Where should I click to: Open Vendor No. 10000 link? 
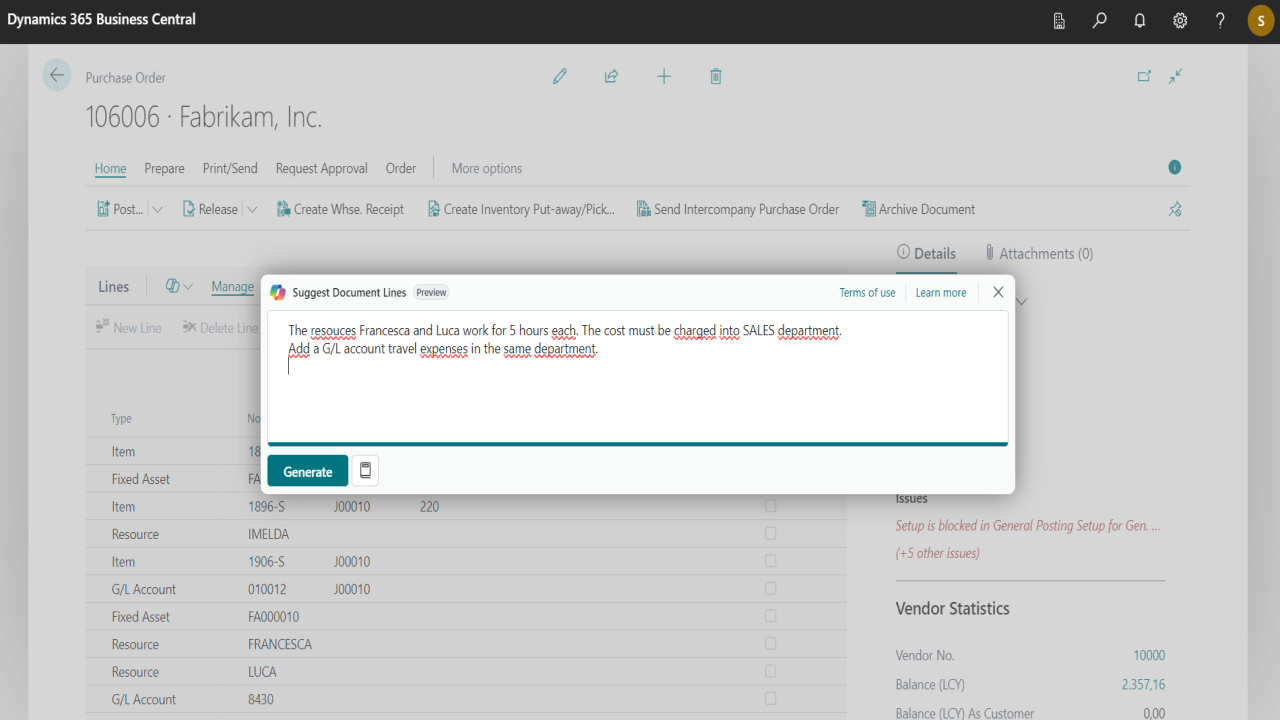click(1149, 655)
